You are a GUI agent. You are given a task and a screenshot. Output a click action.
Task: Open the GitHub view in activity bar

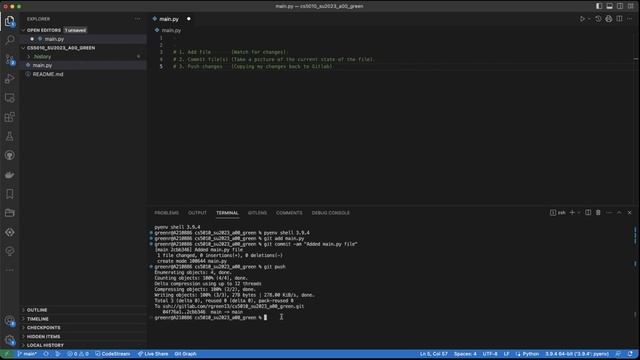9,156
